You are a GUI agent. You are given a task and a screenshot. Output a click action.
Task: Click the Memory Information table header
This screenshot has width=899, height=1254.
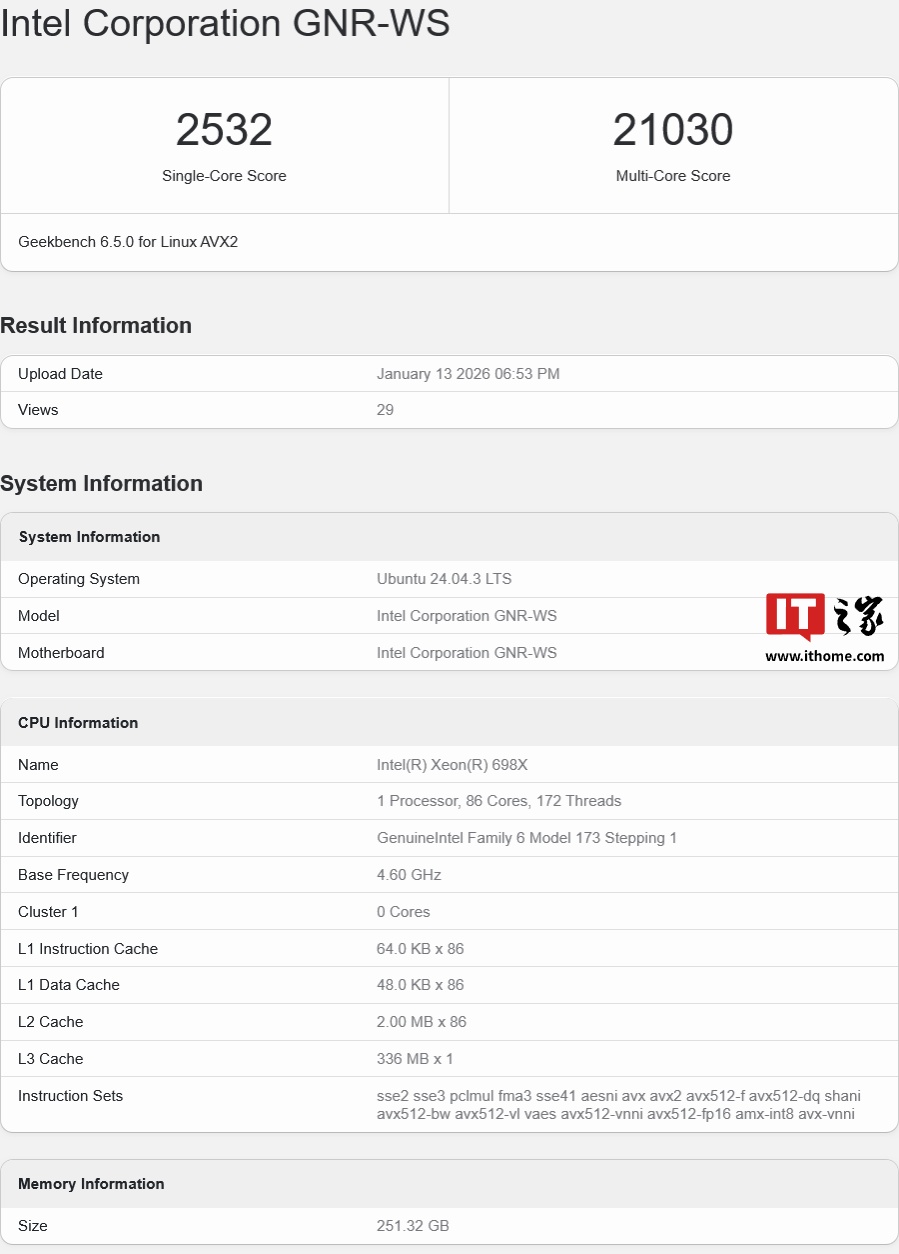(91, 1184)
